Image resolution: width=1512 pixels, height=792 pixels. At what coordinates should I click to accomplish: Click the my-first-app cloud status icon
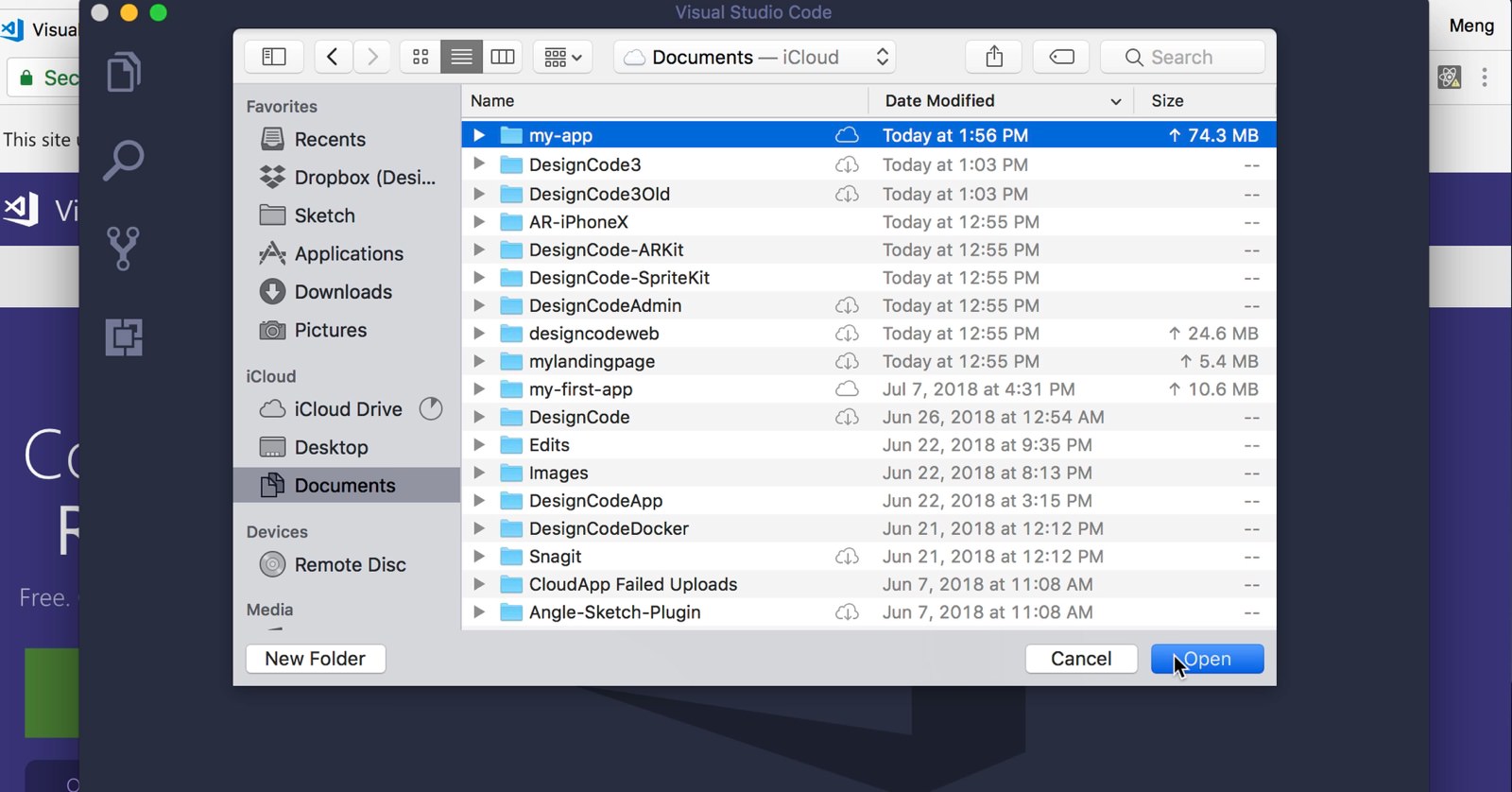click(847, 388)
